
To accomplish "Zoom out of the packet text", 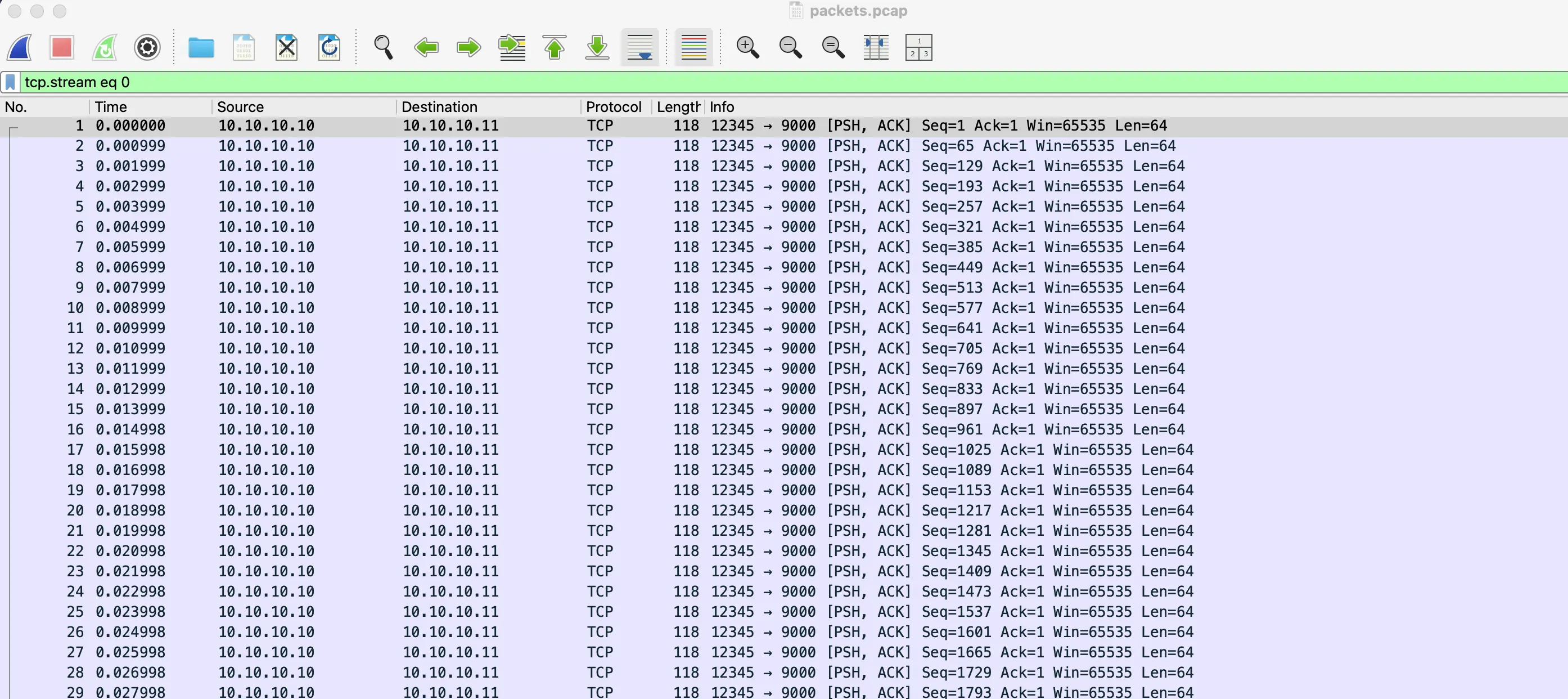I will tap(790, 47).
